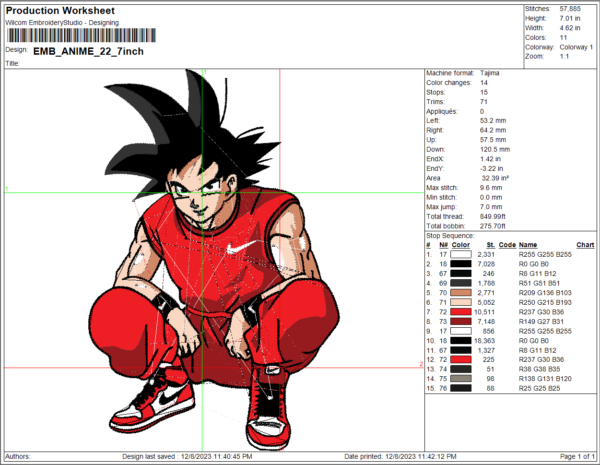Viewport: 600px width, 465px height.
Task: Click the gray swatch for R138 G131 B120
Action: [461, 379]
